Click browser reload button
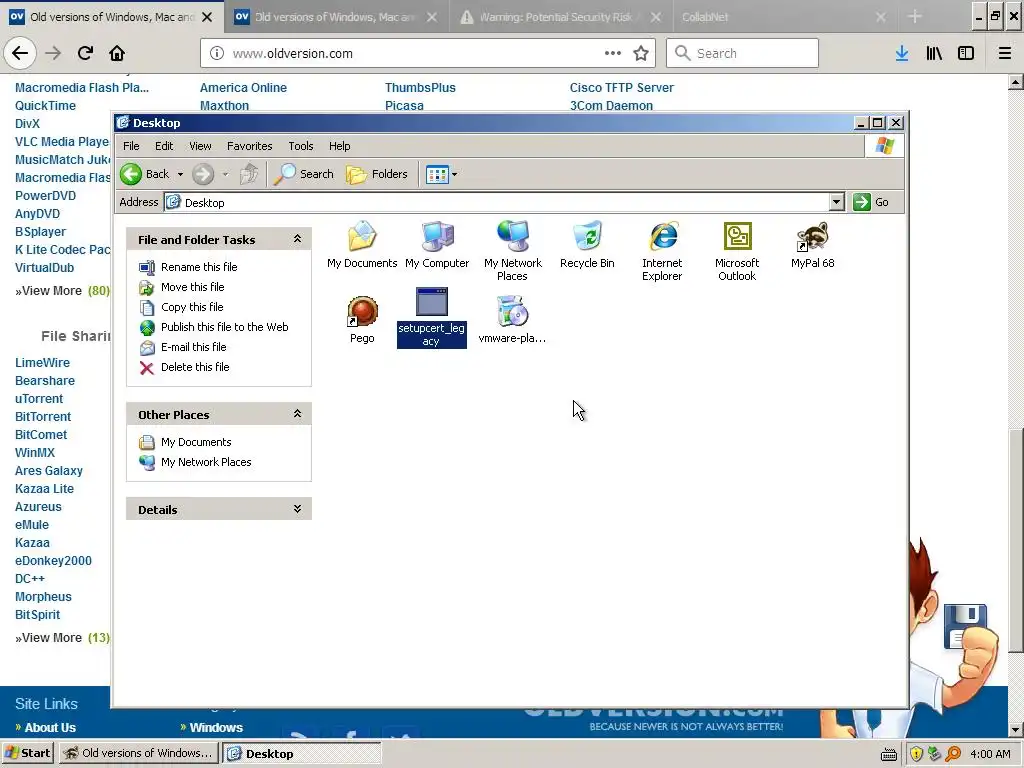The height and width of the screenshot is (768, 1024). click(x=85, y=54)
